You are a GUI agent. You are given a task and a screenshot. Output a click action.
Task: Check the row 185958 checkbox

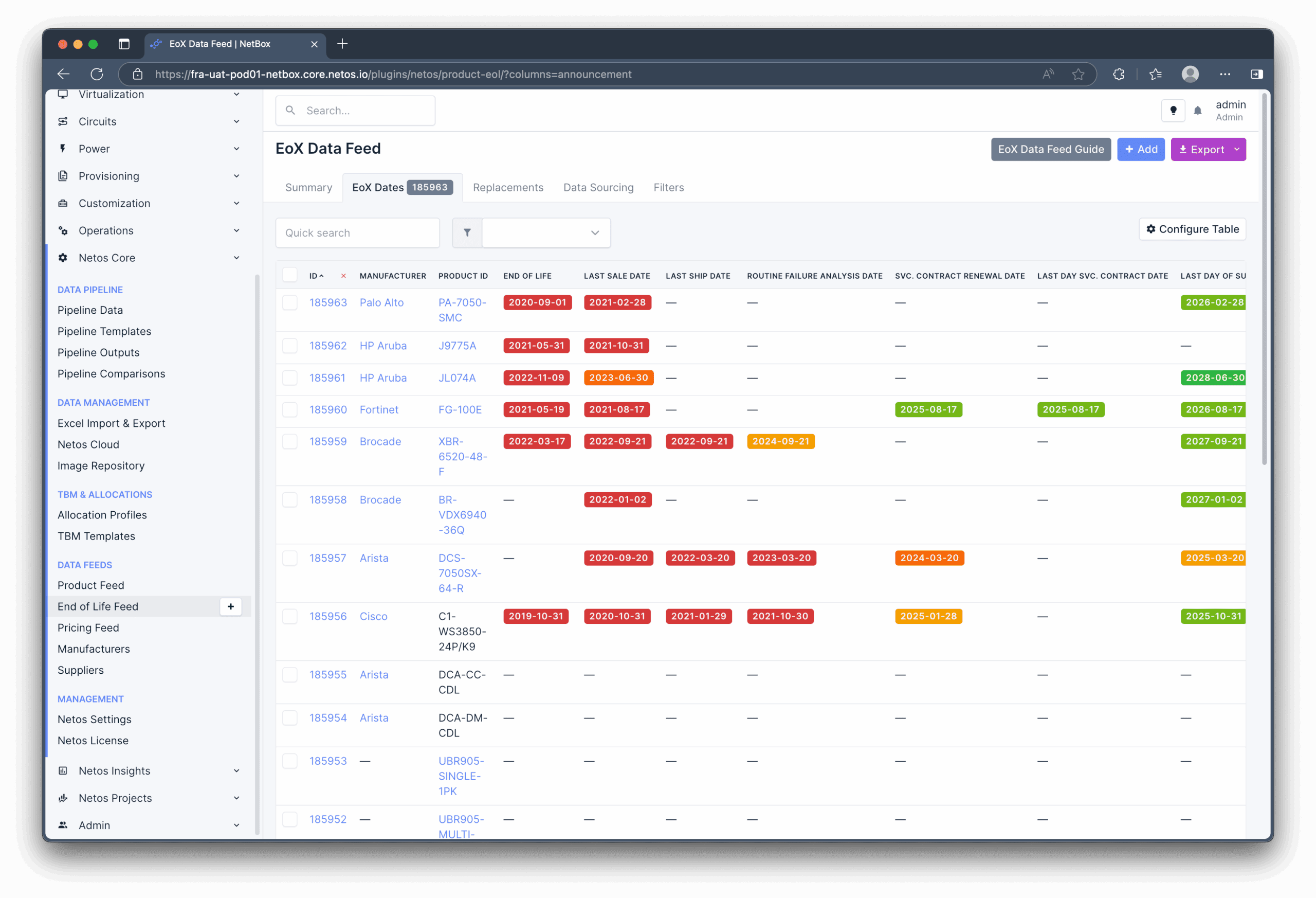pyautogui.click(x=290, y=500)
